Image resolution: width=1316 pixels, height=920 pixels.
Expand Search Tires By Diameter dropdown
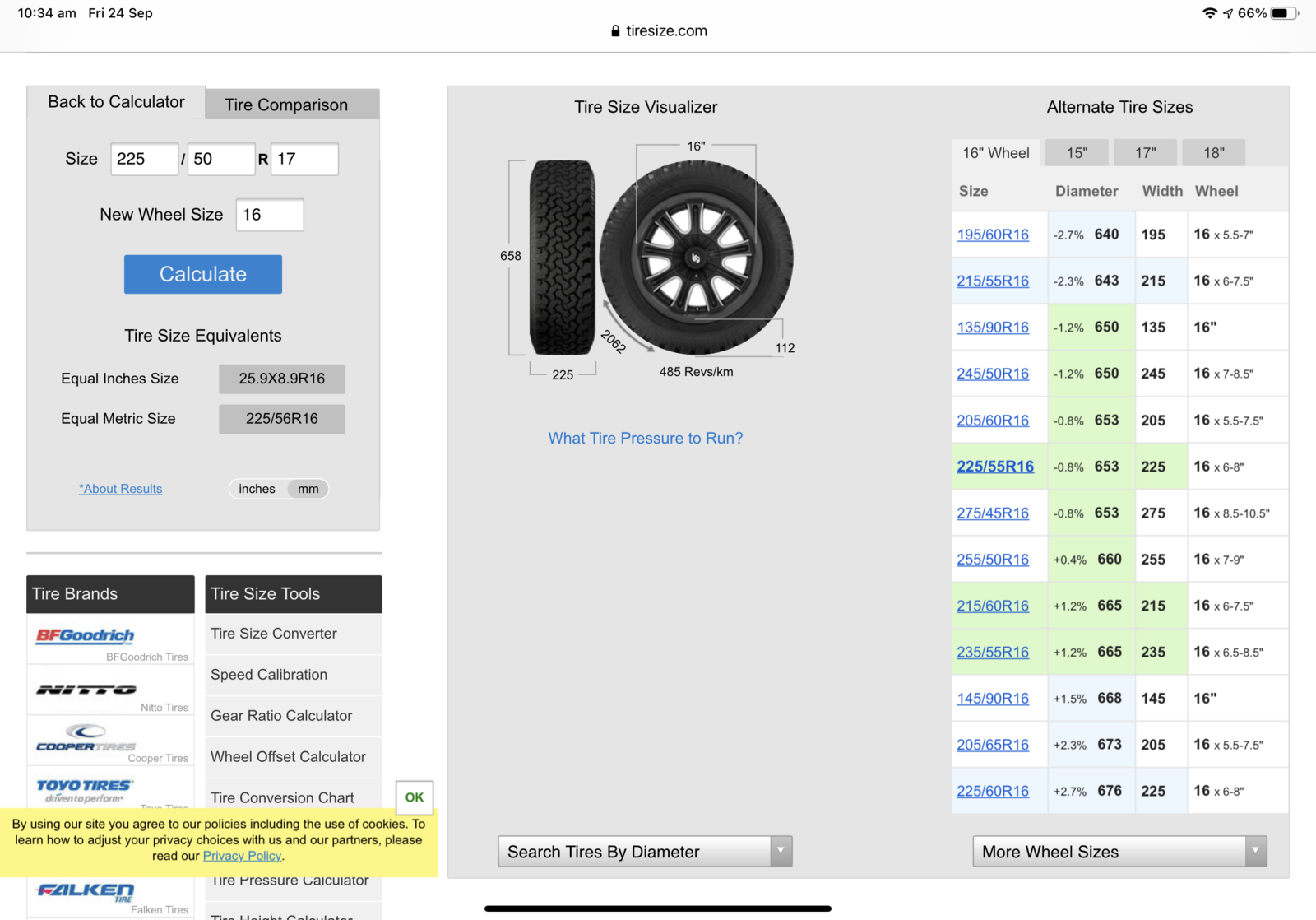coord(645,852)
